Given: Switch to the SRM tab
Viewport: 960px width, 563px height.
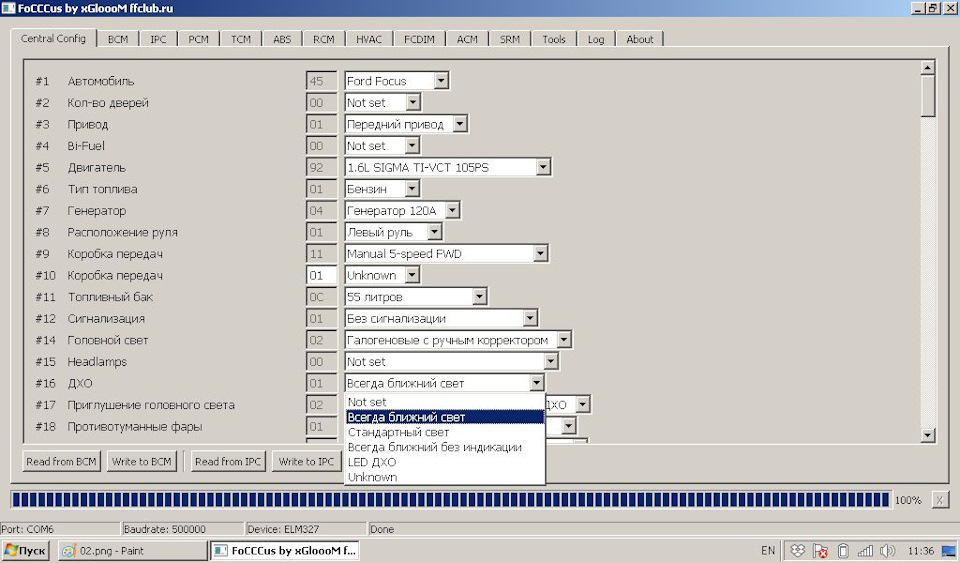Looking at the screenshot, I should click(509, 39).
